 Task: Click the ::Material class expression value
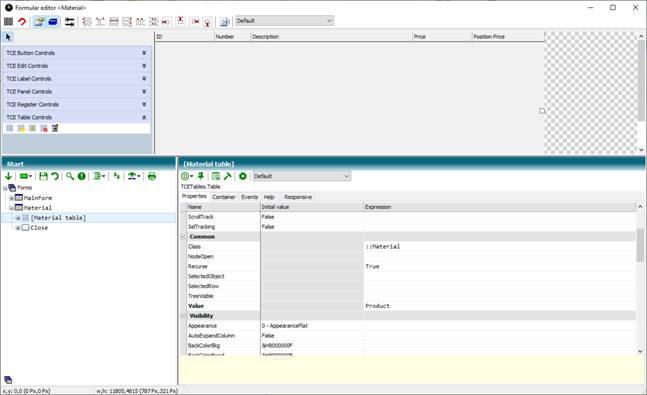pyautogui.click(x=383, y=246)
